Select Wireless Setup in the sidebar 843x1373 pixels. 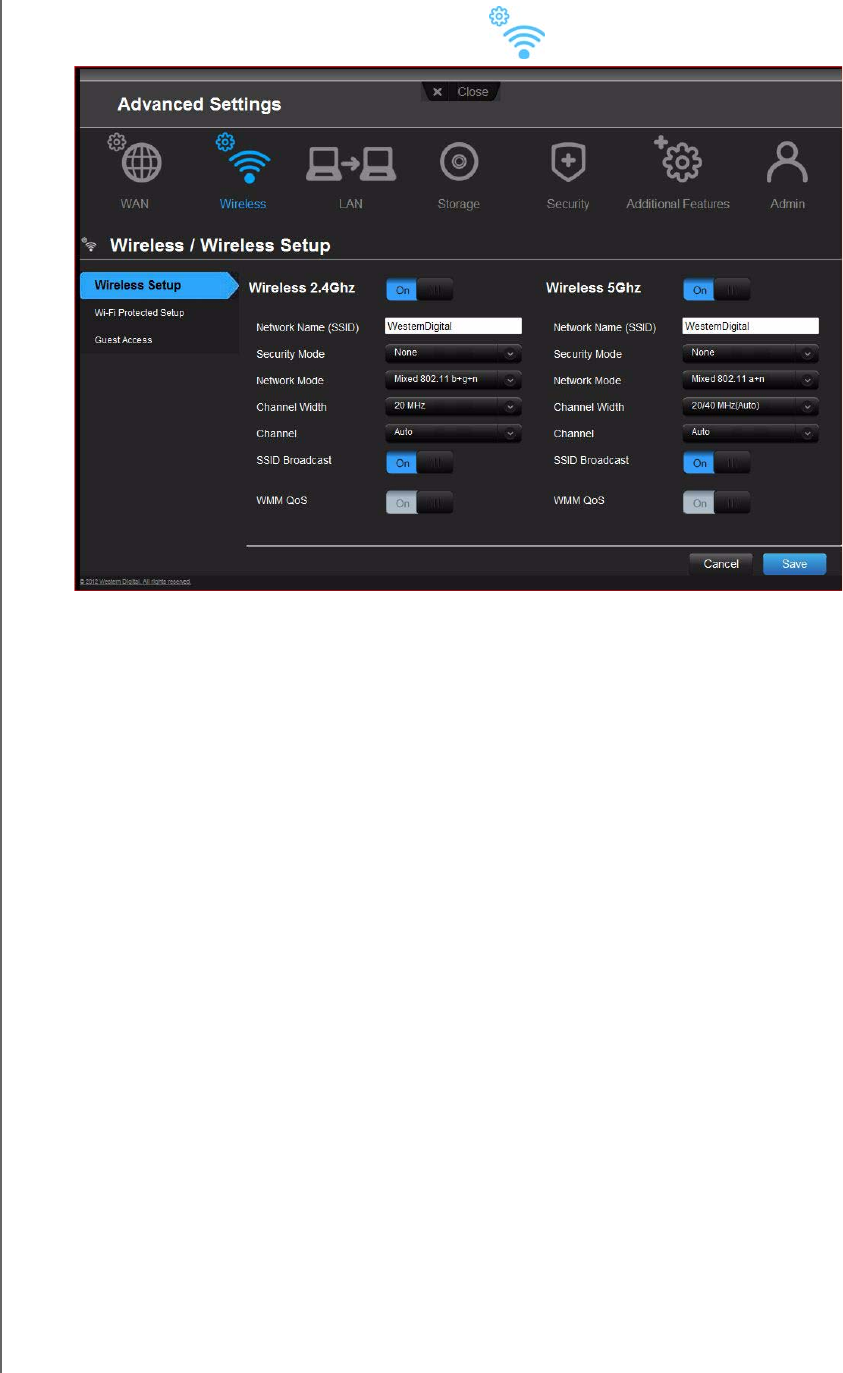(159, 285)
